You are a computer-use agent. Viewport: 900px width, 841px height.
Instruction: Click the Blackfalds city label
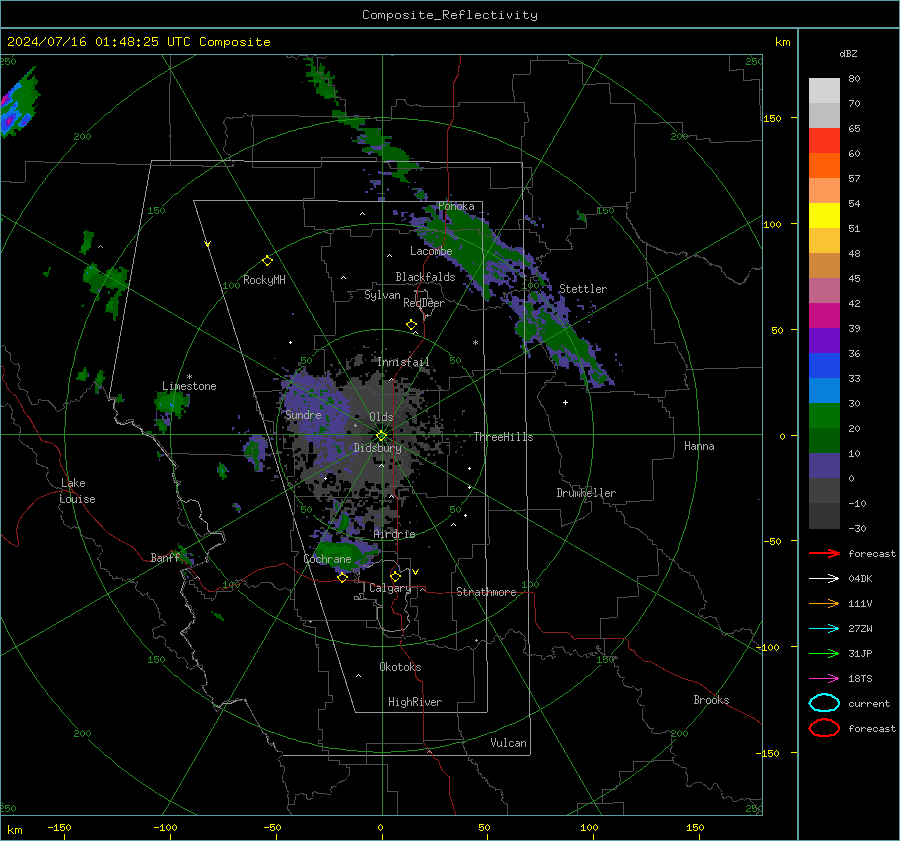click(425, 277)
